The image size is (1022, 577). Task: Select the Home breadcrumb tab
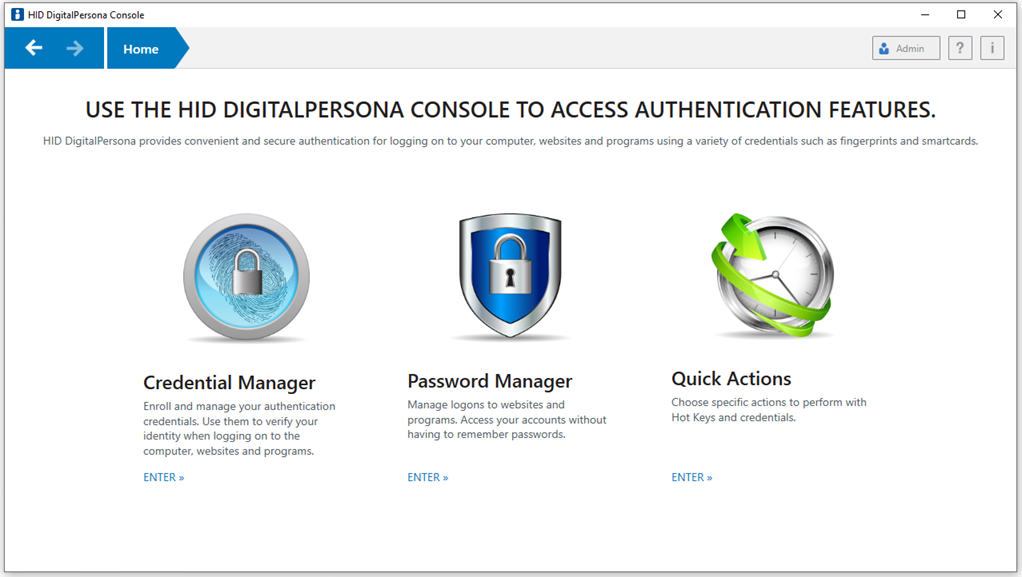click(x=141, y=49)
